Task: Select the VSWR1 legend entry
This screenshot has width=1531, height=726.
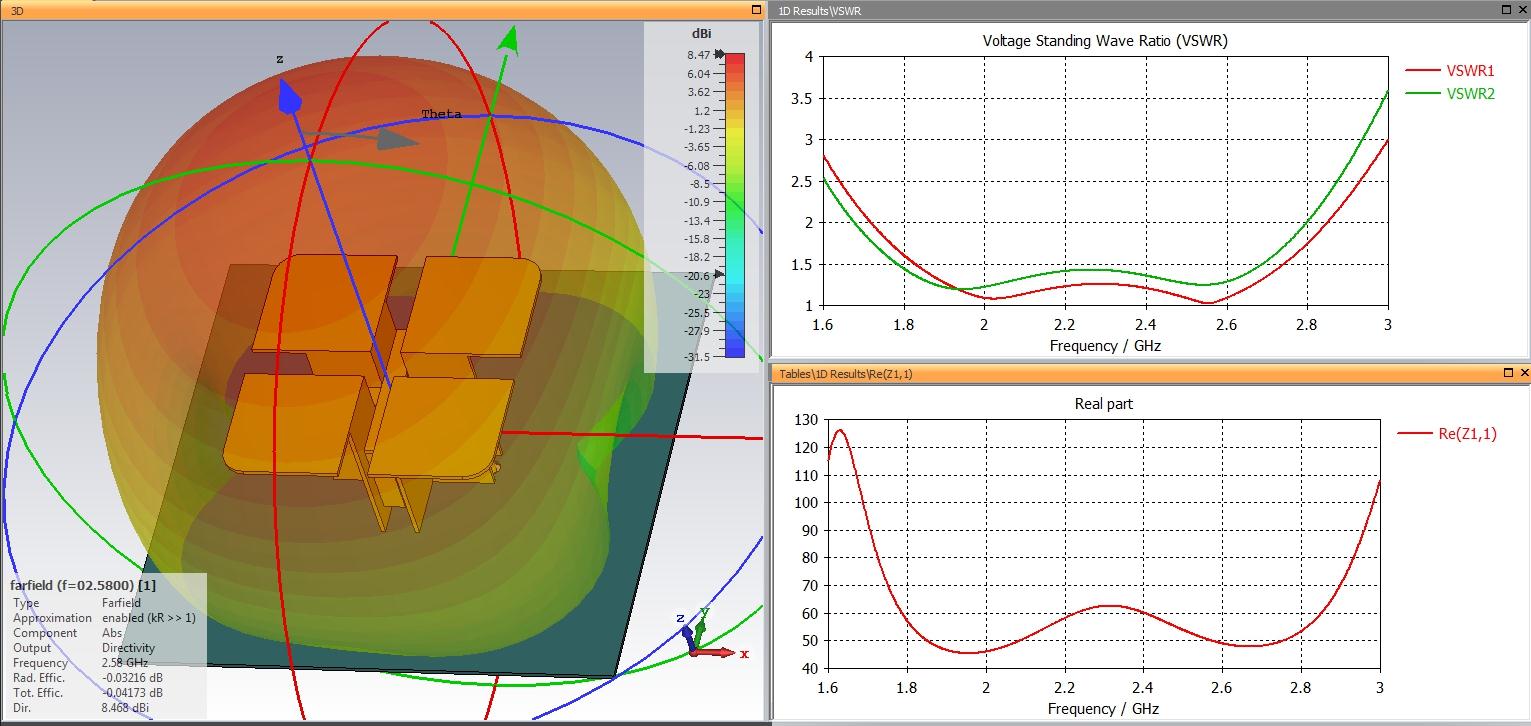Action: coord(1450,71)
